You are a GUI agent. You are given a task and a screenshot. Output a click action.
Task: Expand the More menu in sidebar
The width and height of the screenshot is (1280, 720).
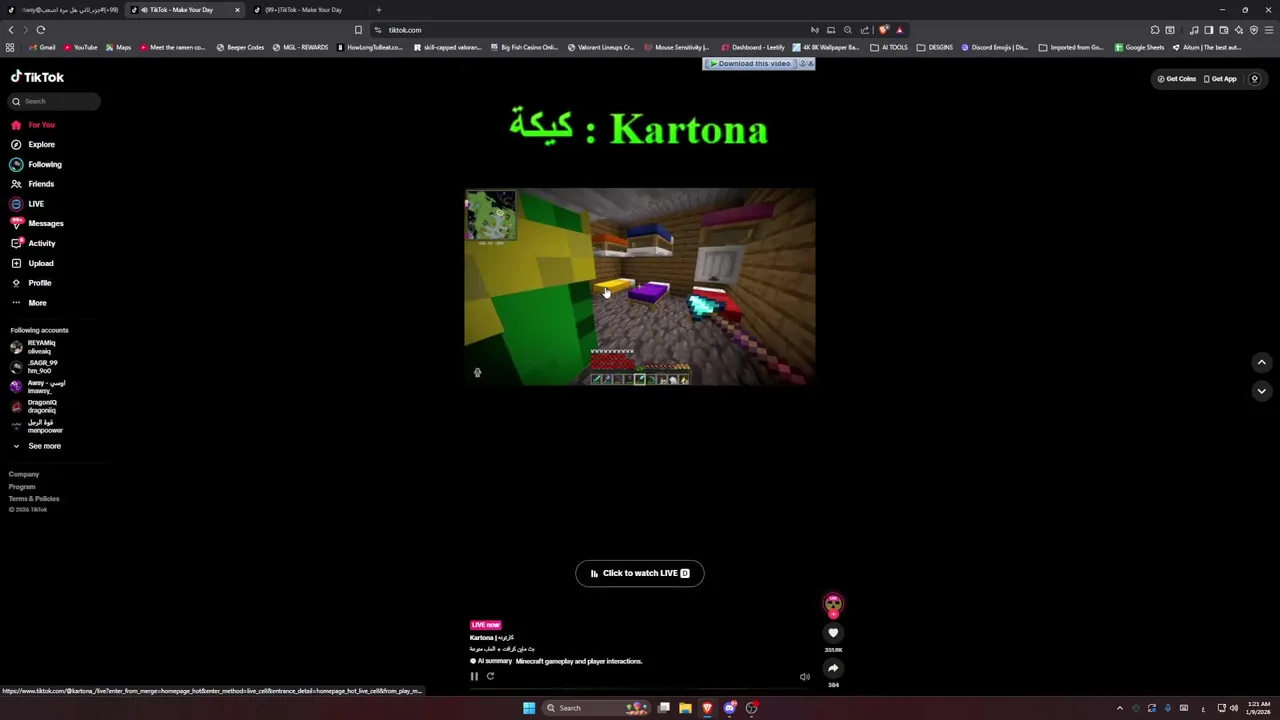29,302
